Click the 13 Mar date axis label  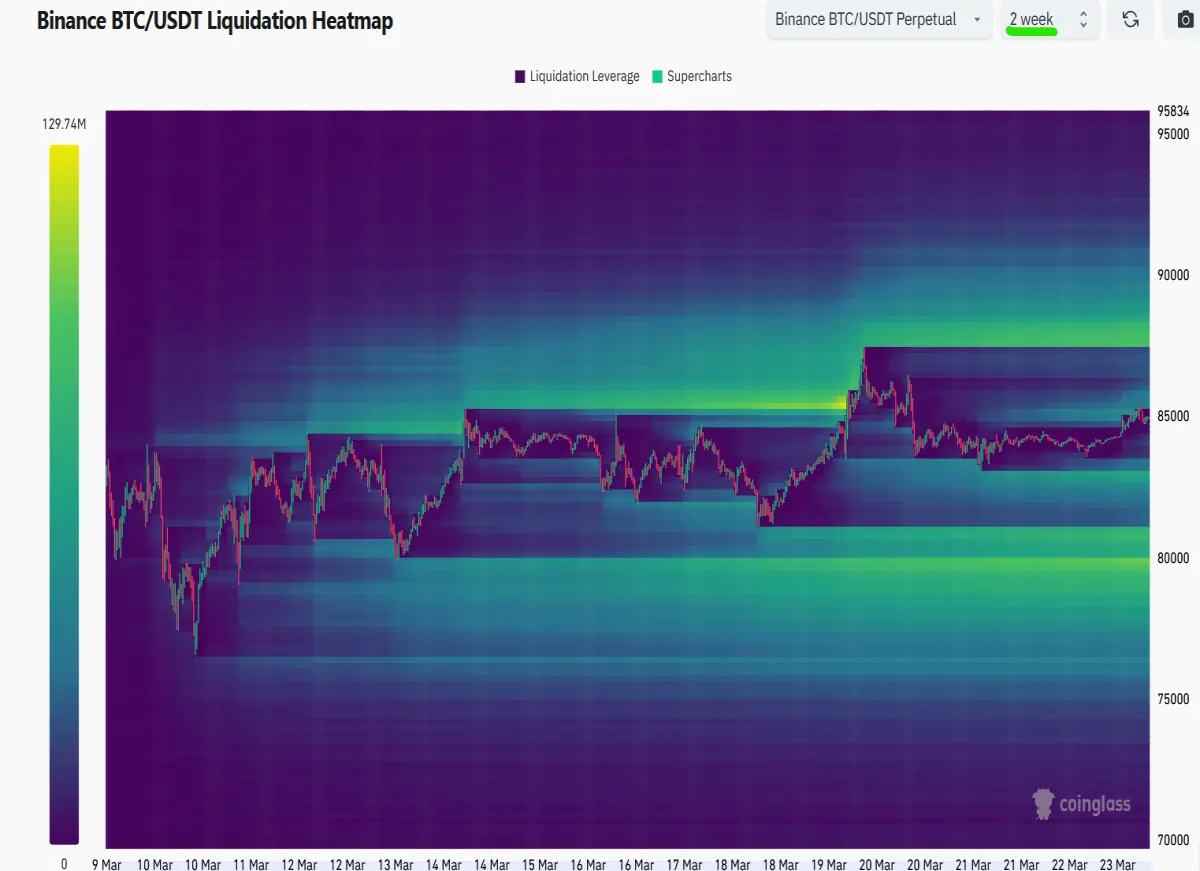point(396,864)
